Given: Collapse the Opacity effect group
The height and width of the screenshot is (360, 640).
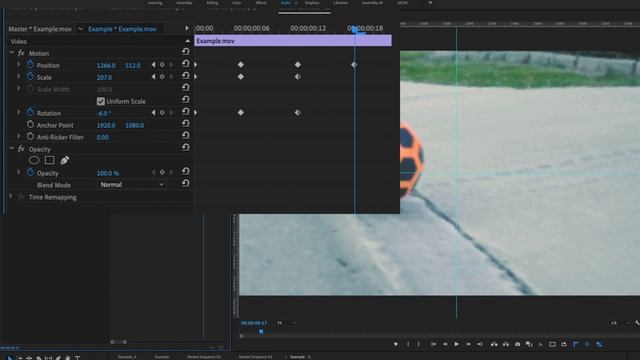Looking at the screenshot, I should (x=11, y=149).
